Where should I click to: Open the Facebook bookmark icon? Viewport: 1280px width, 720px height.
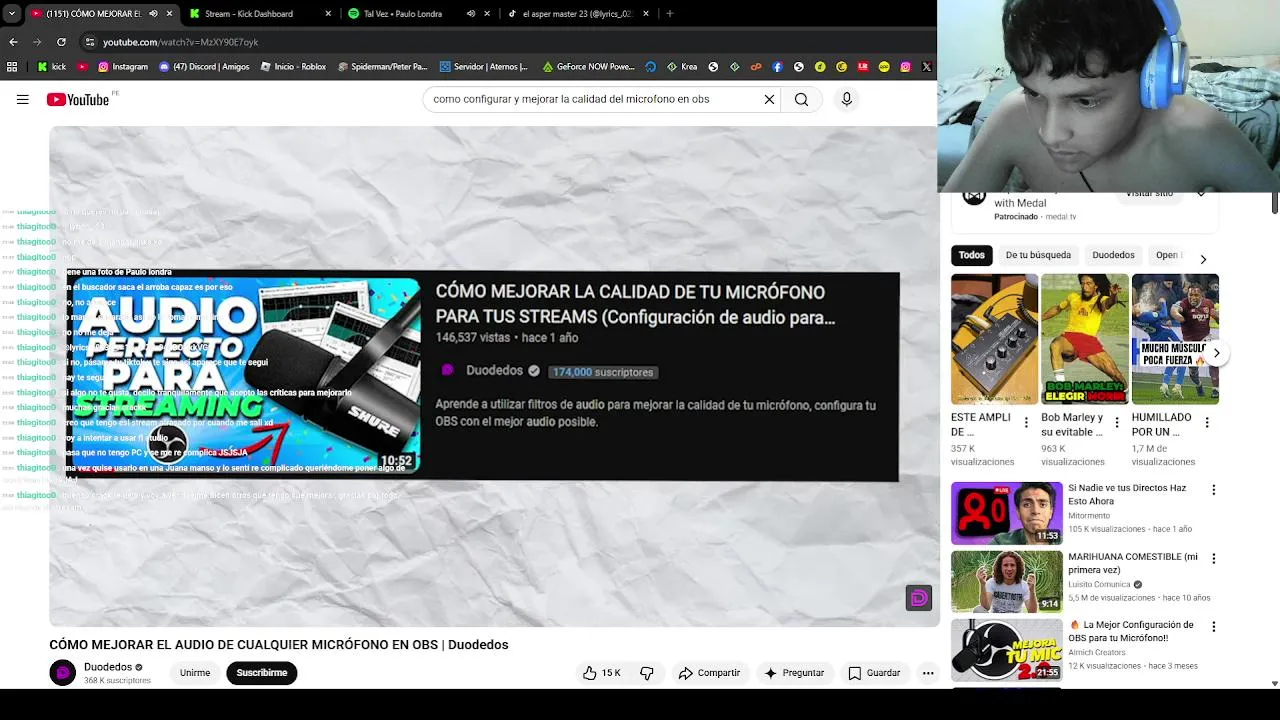[x=777, y=67]
